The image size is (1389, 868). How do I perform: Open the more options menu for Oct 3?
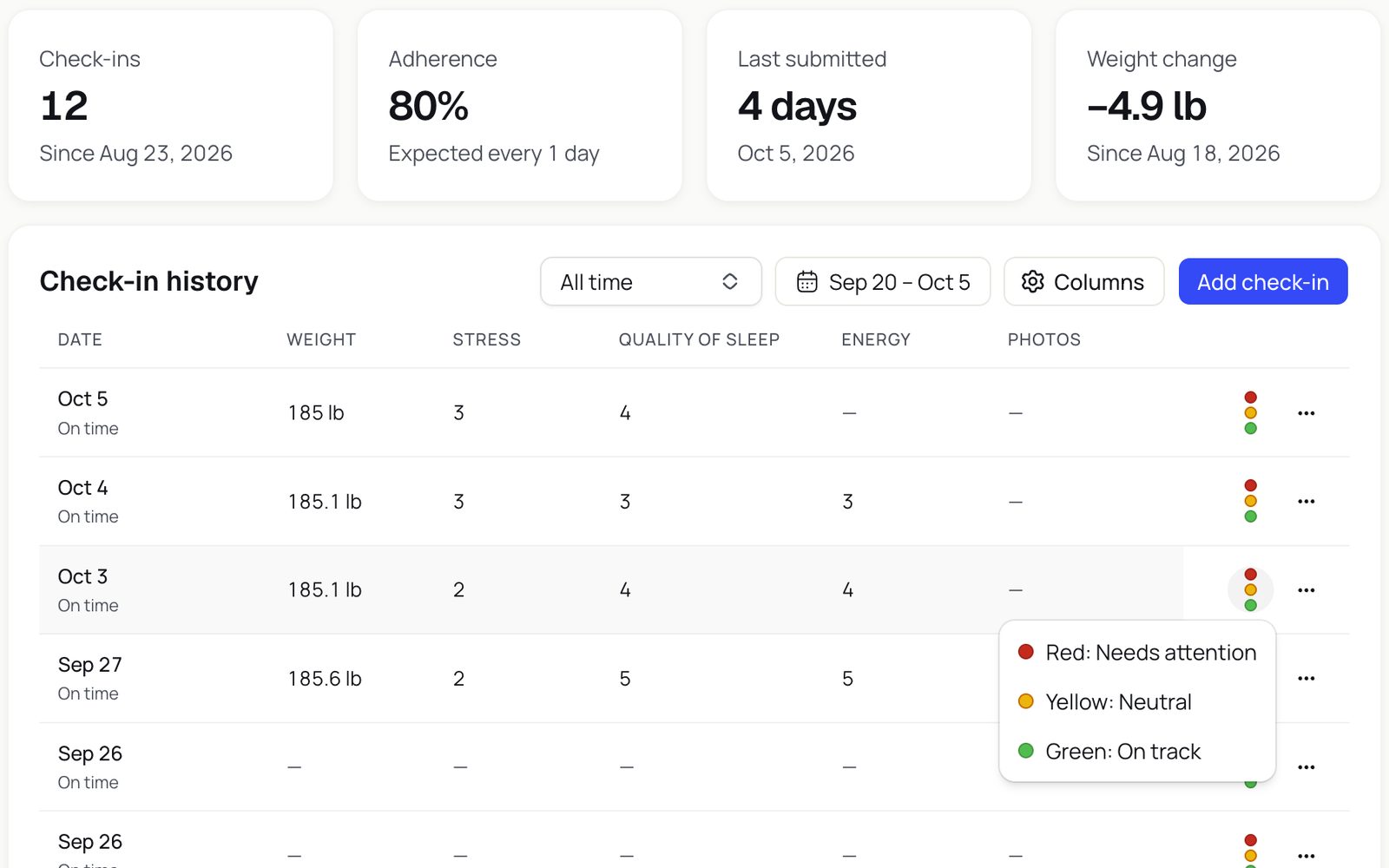tap(1306, 590)
